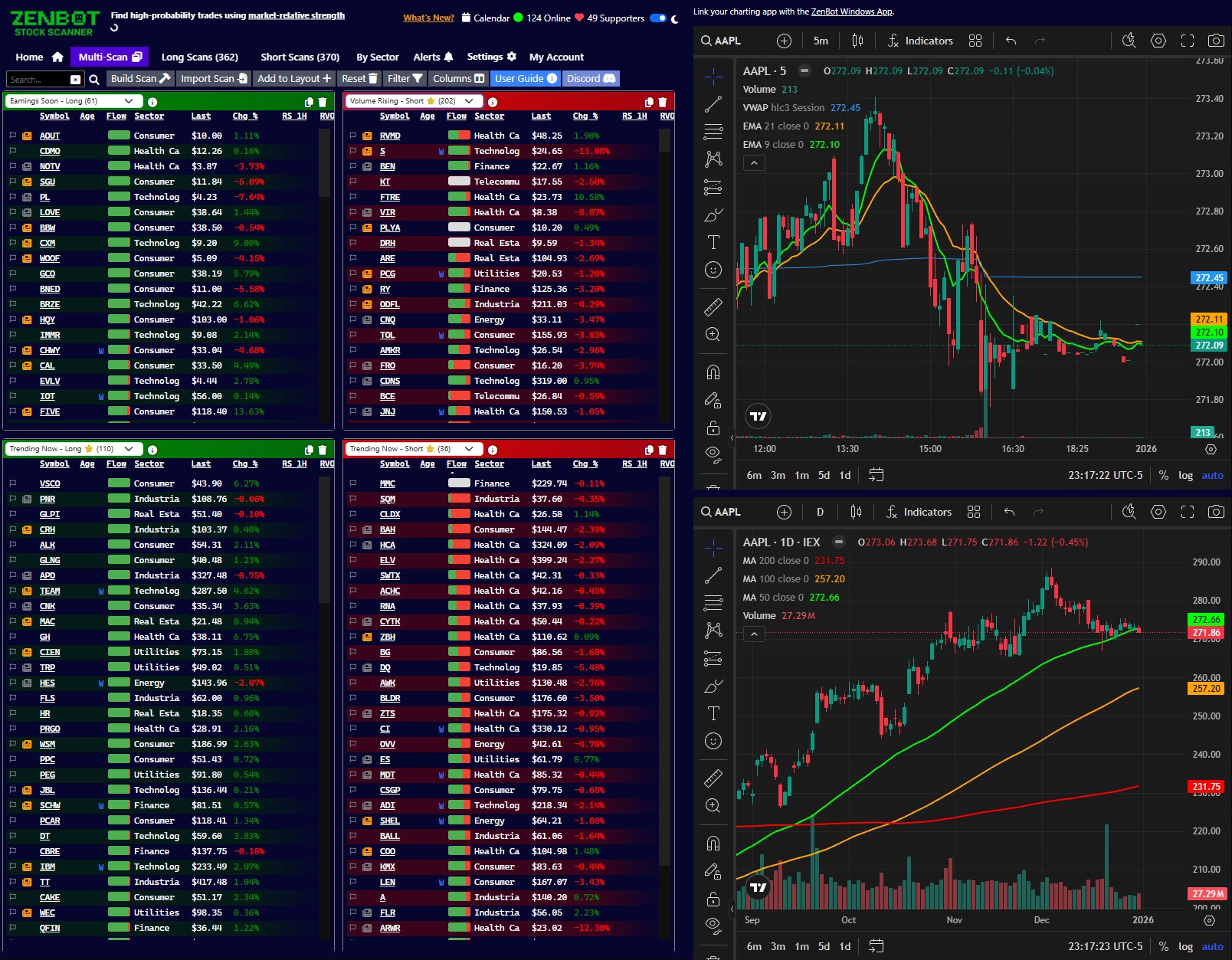Image resolution: width=1232 pixels, height=960 pixels.
Task: Toggle lock all drawings on chart
Action: click(x=713, y=428)
